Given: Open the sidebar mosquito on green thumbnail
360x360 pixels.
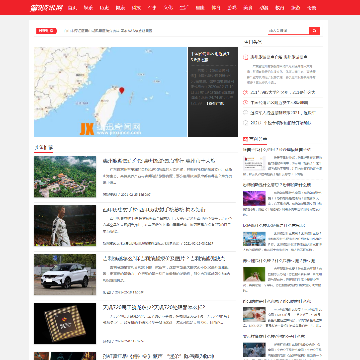Looking at the screenshot, I should pos(254,274).
